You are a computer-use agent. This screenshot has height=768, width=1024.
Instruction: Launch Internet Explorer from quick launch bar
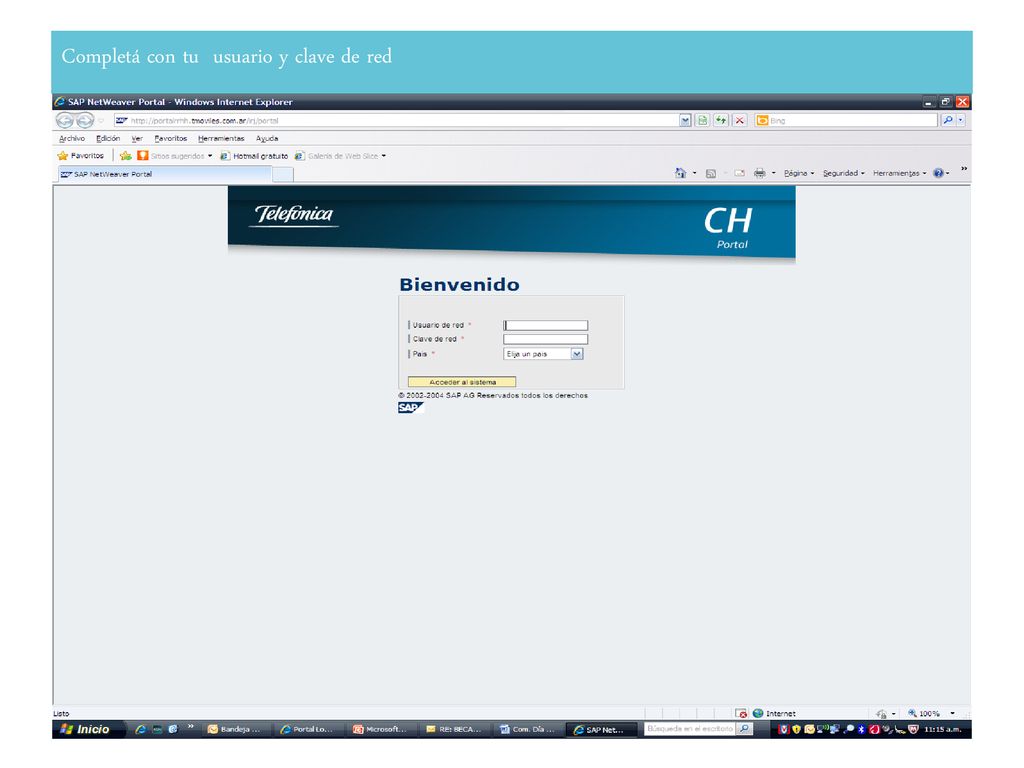click(140, 729)
